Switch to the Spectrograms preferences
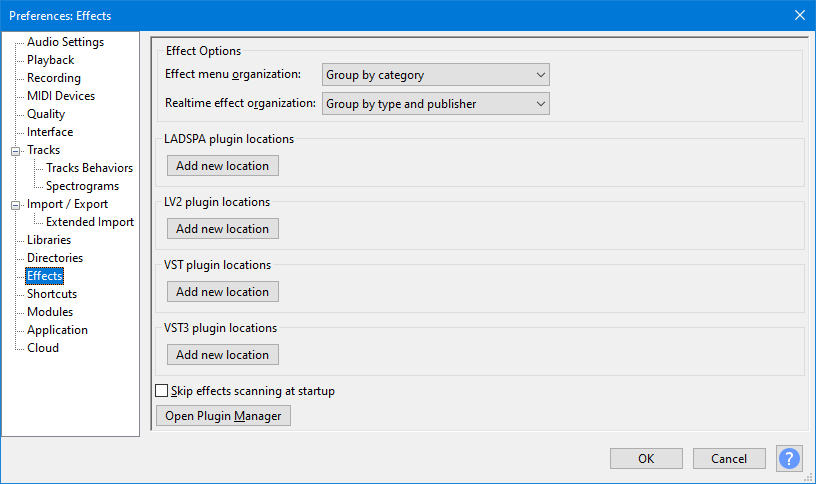Image resolution: width=816 pixels, height=484 pixels. click(x=82, y=186)
